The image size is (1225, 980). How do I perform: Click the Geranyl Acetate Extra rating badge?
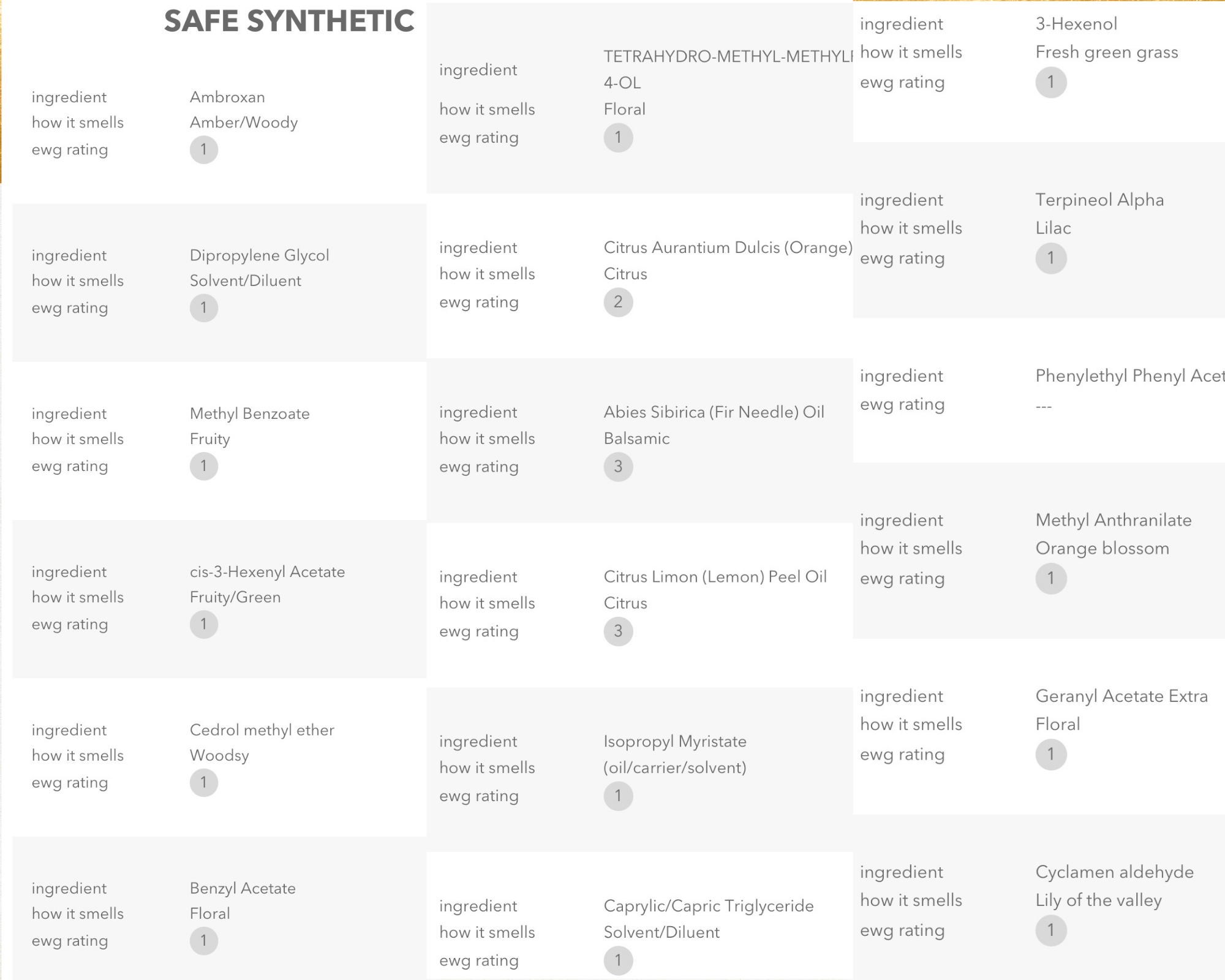click(1051, 754)
